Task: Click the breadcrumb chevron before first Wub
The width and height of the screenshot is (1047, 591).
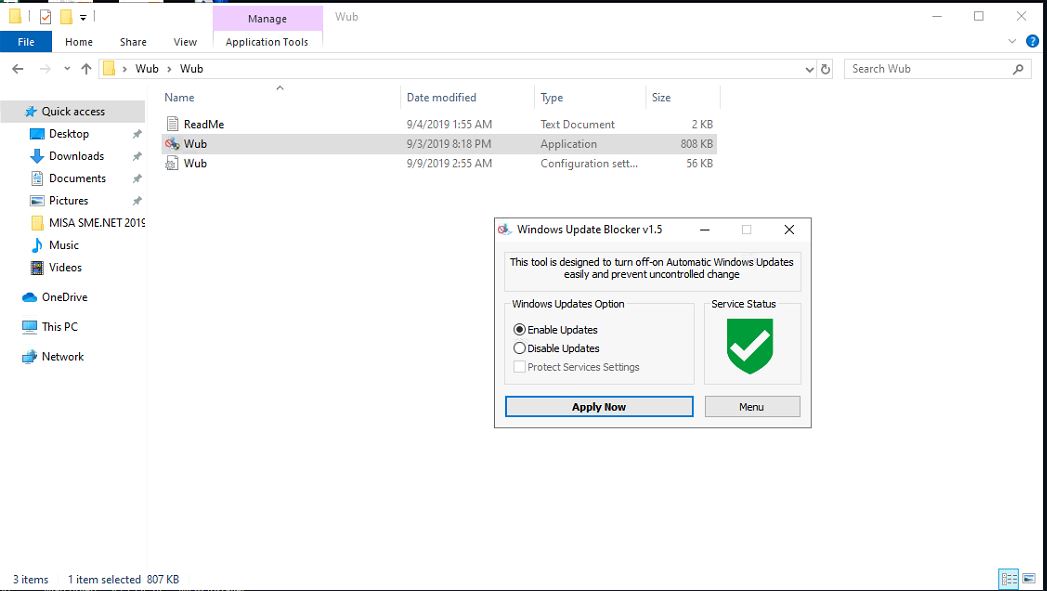Action: point(124,69)
